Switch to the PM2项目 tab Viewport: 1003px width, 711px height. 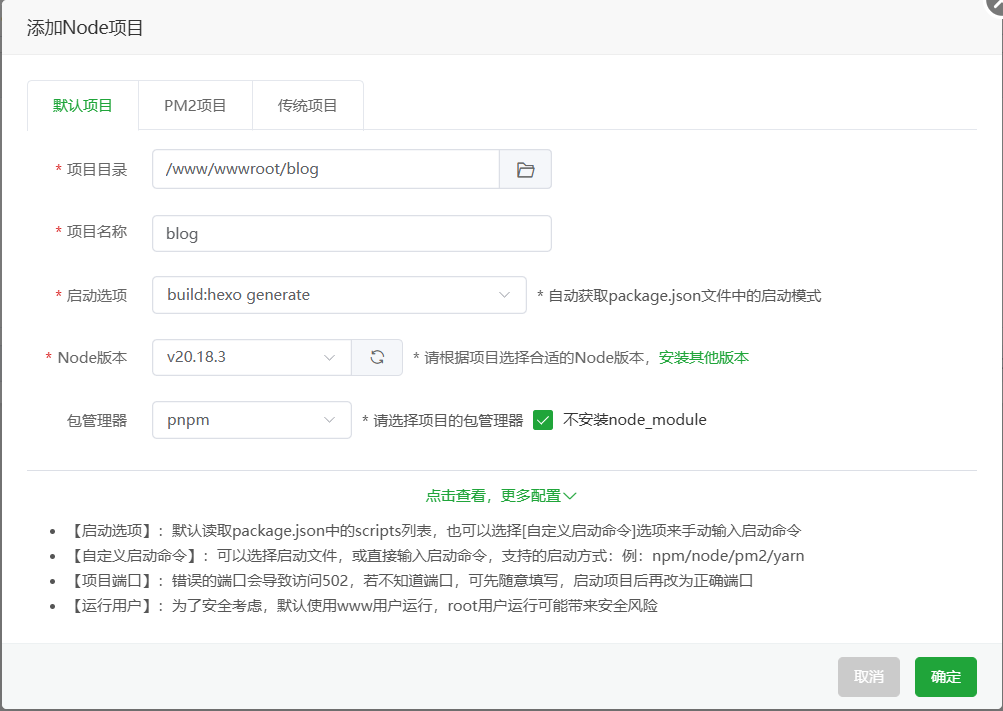[x=195, y=105]
